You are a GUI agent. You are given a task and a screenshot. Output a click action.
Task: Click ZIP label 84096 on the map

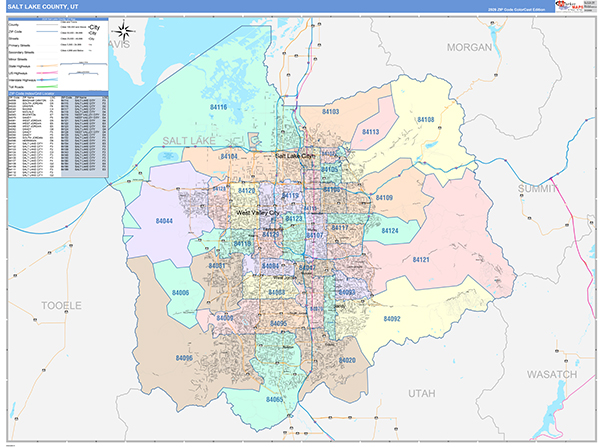point(184,358)
